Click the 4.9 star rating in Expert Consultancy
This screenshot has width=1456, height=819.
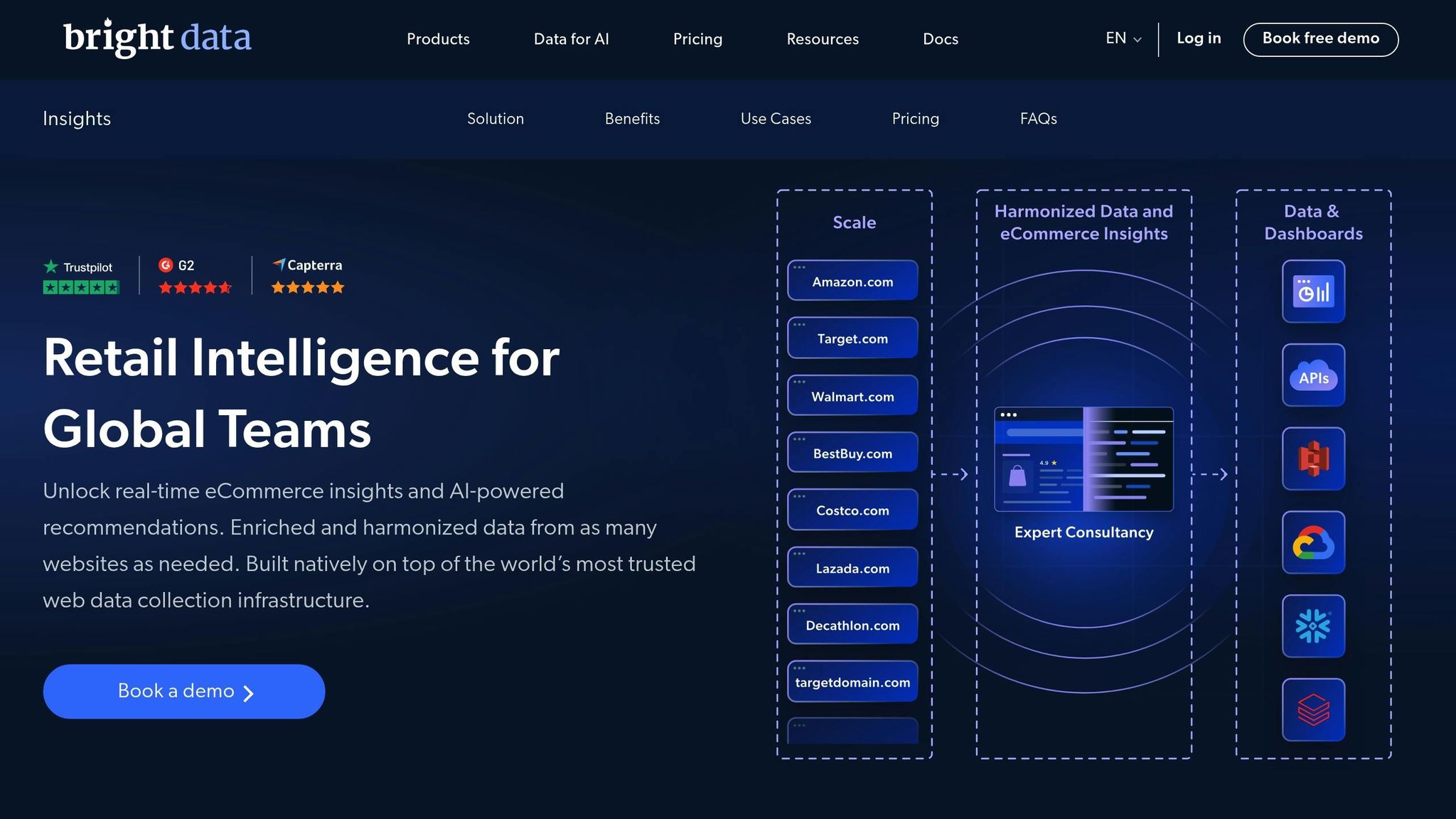coord(1049,462)
